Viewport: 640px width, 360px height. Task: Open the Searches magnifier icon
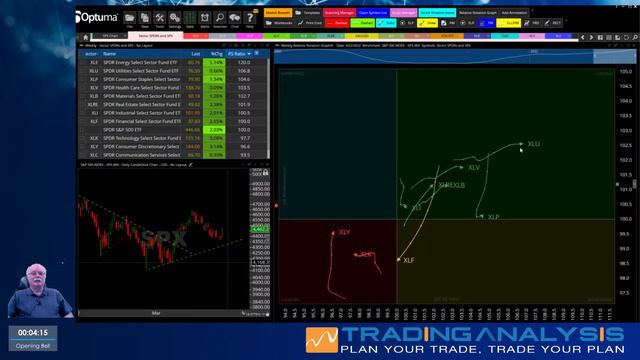[220, 19]
